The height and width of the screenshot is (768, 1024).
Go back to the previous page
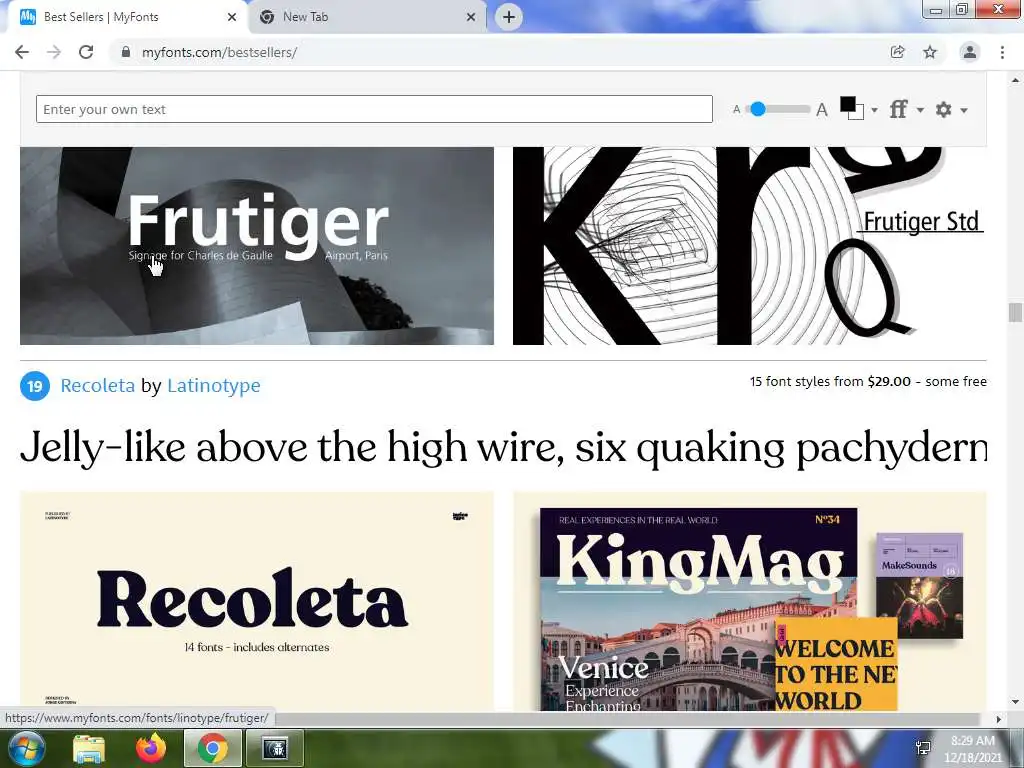coord(22,52)
